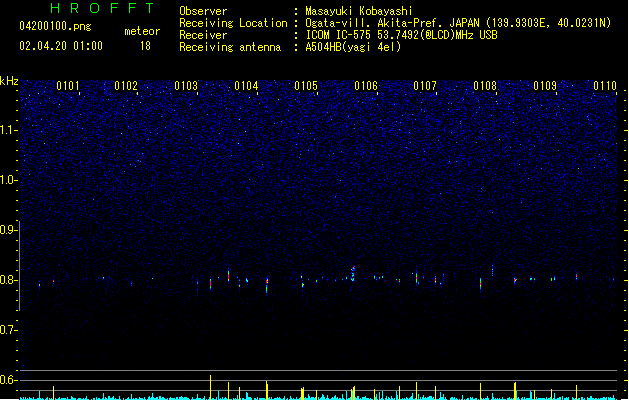Screen dimensions: 629x400
Task: Click the 1.0 kHz axis label
Action: pos(8,180)
